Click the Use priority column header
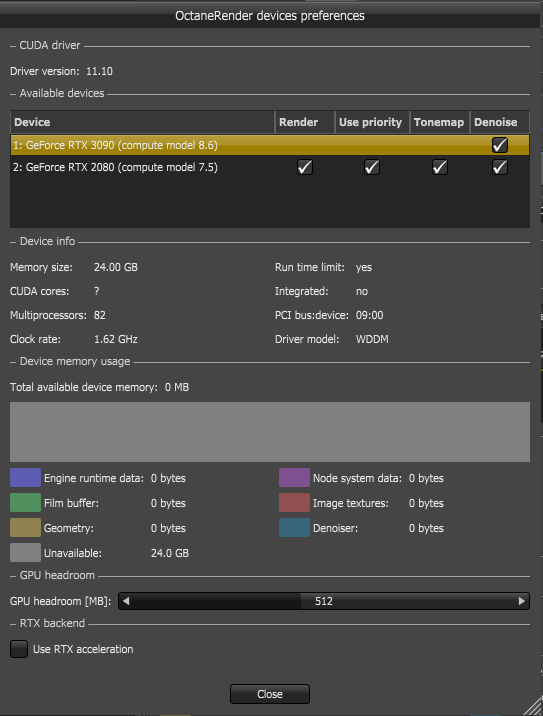Image resolution: width=543 pixels, height=716 pixels. coord(372,122)
